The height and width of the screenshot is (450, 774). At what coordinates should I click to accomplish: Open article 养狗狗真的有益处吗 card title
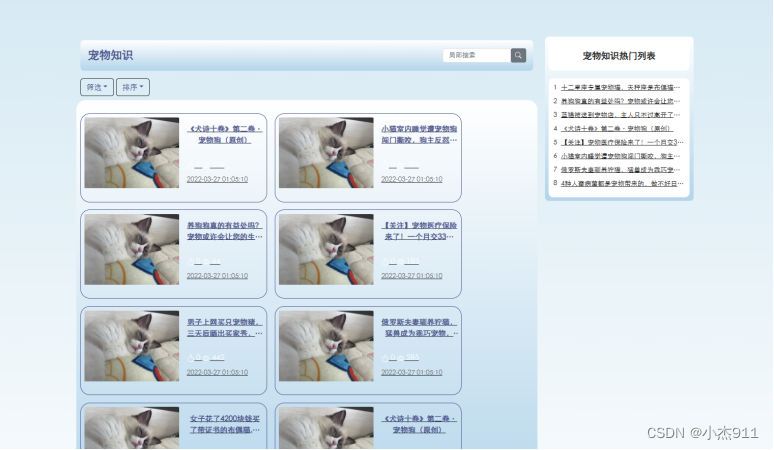225,231
